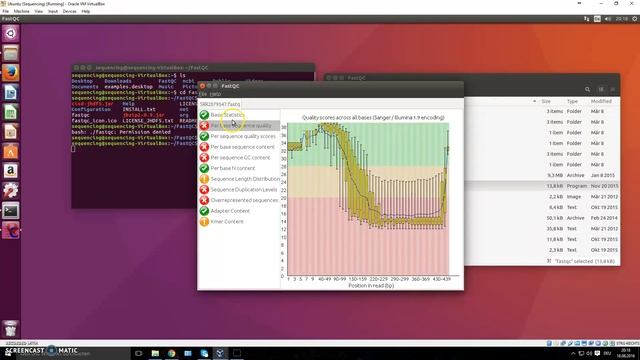
Task: View Per base N content module
Action: point(233,168)
